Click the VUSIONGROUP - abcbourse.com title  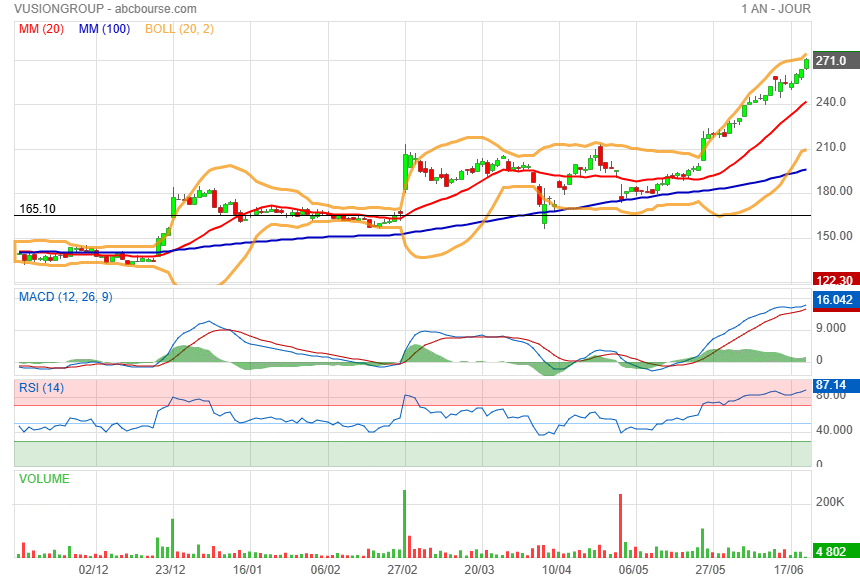pos(91,9)
